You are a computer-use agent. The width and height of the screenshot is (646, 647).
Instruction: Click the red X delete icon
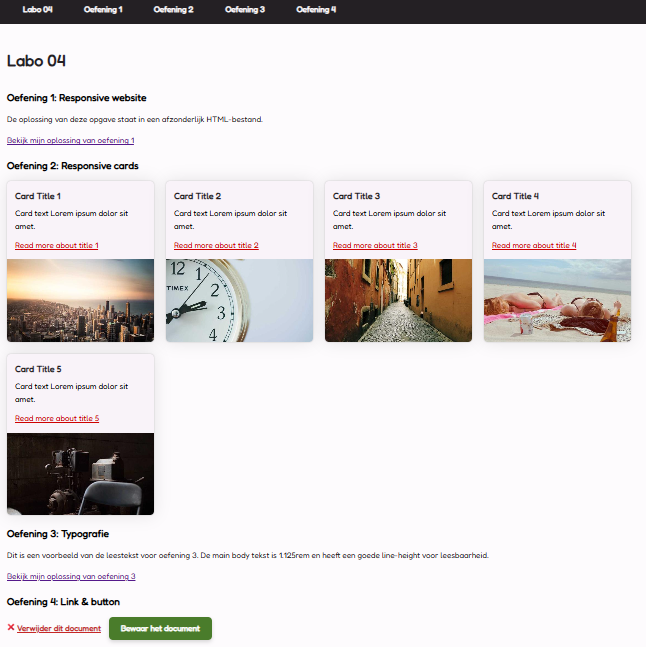[x=11, y=628]
